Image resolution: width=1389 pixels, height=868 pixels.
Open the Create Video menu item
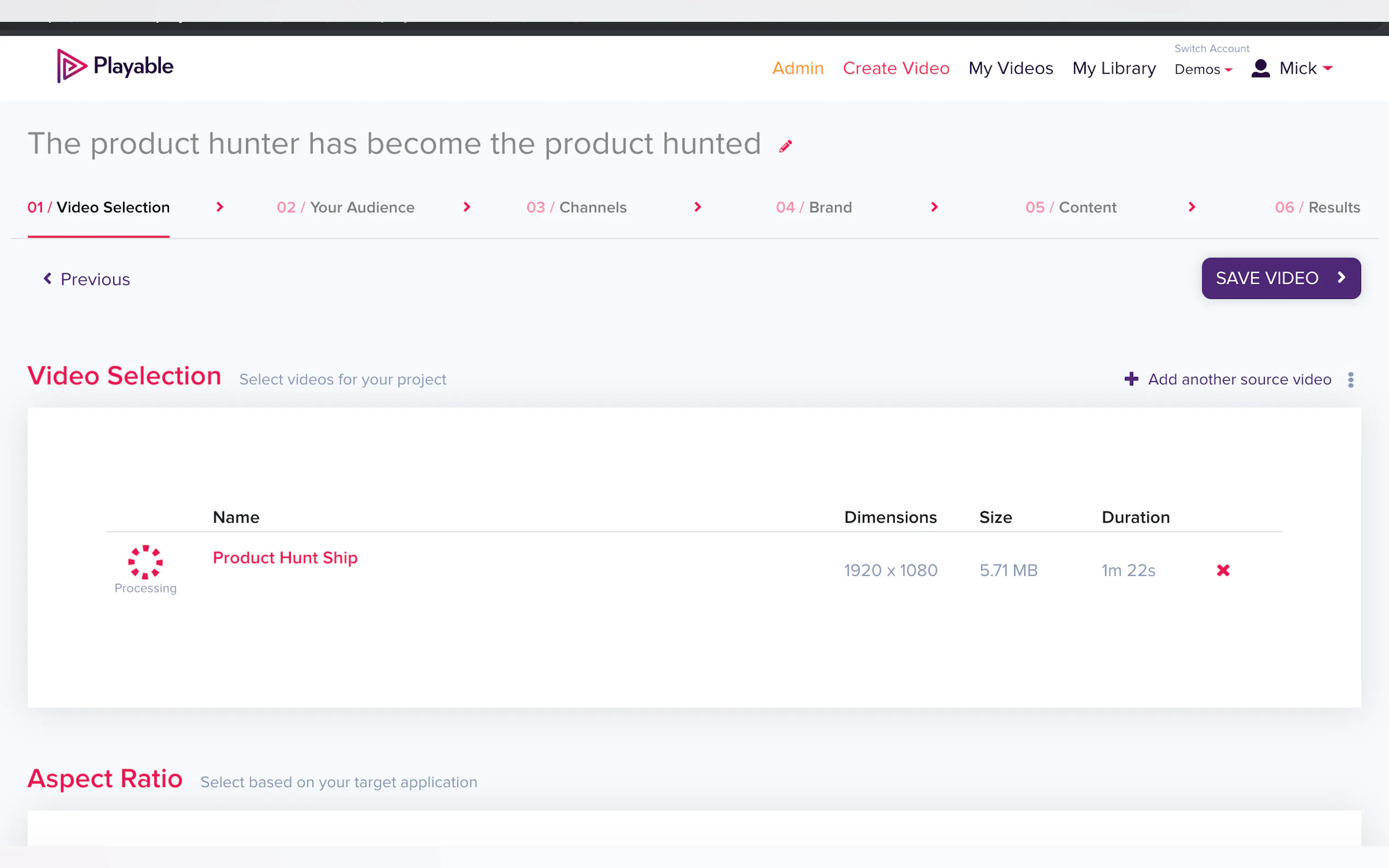[896, 68]
